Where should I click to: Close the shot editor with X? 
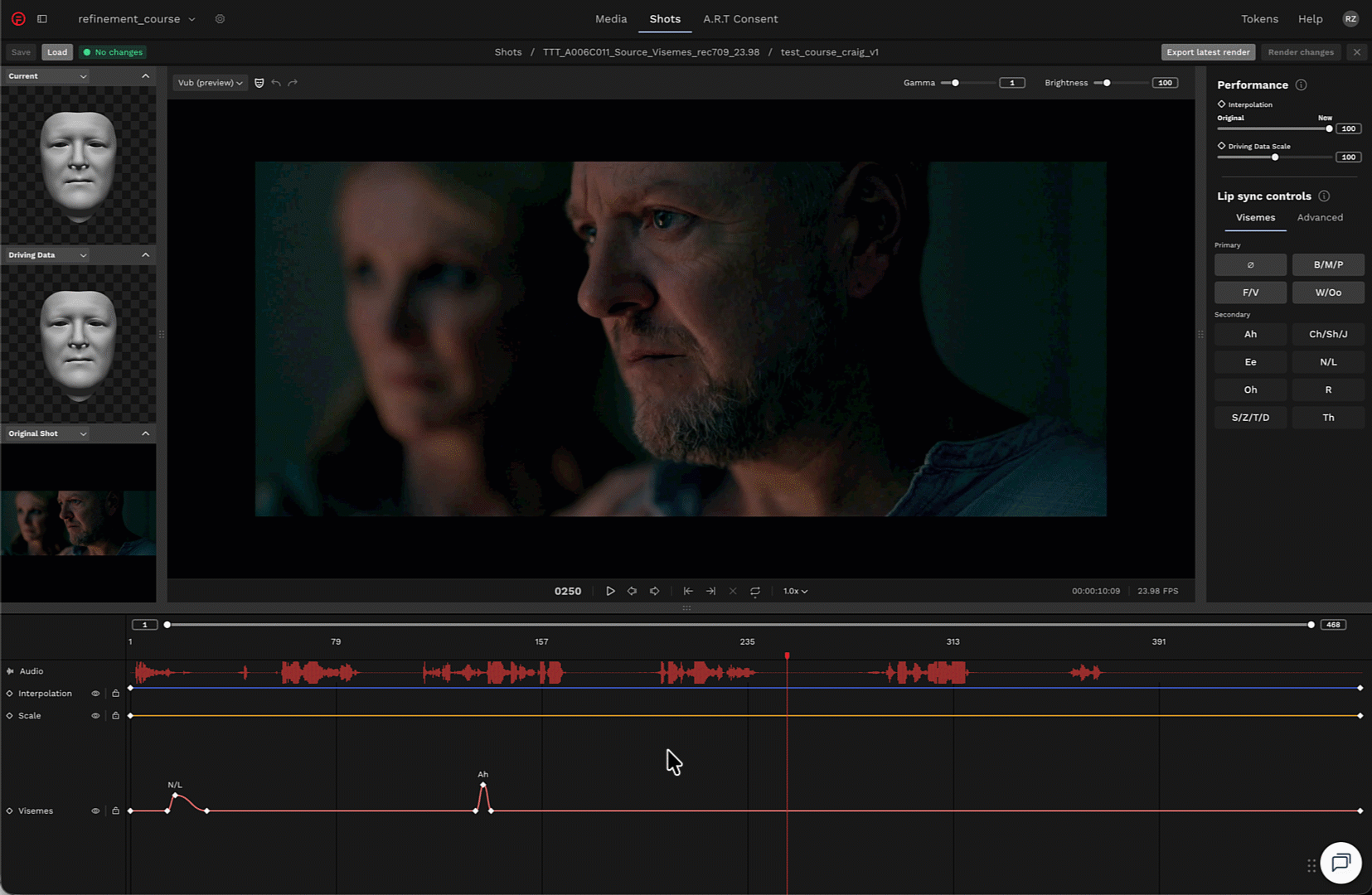pyautogui.click(x=1357, y=52)
